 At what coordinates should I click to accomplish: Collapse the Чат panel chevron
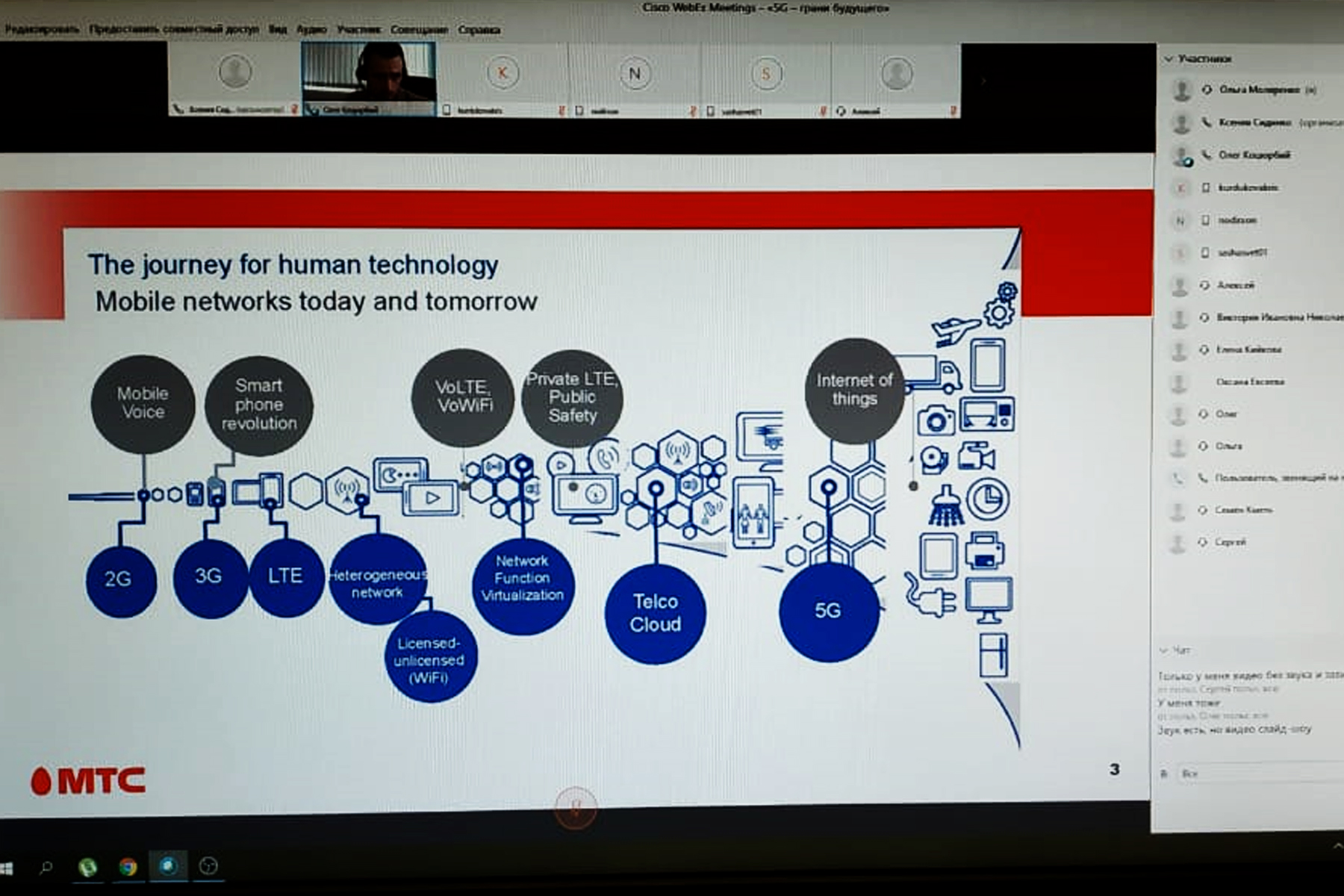tap(1163, 650)
